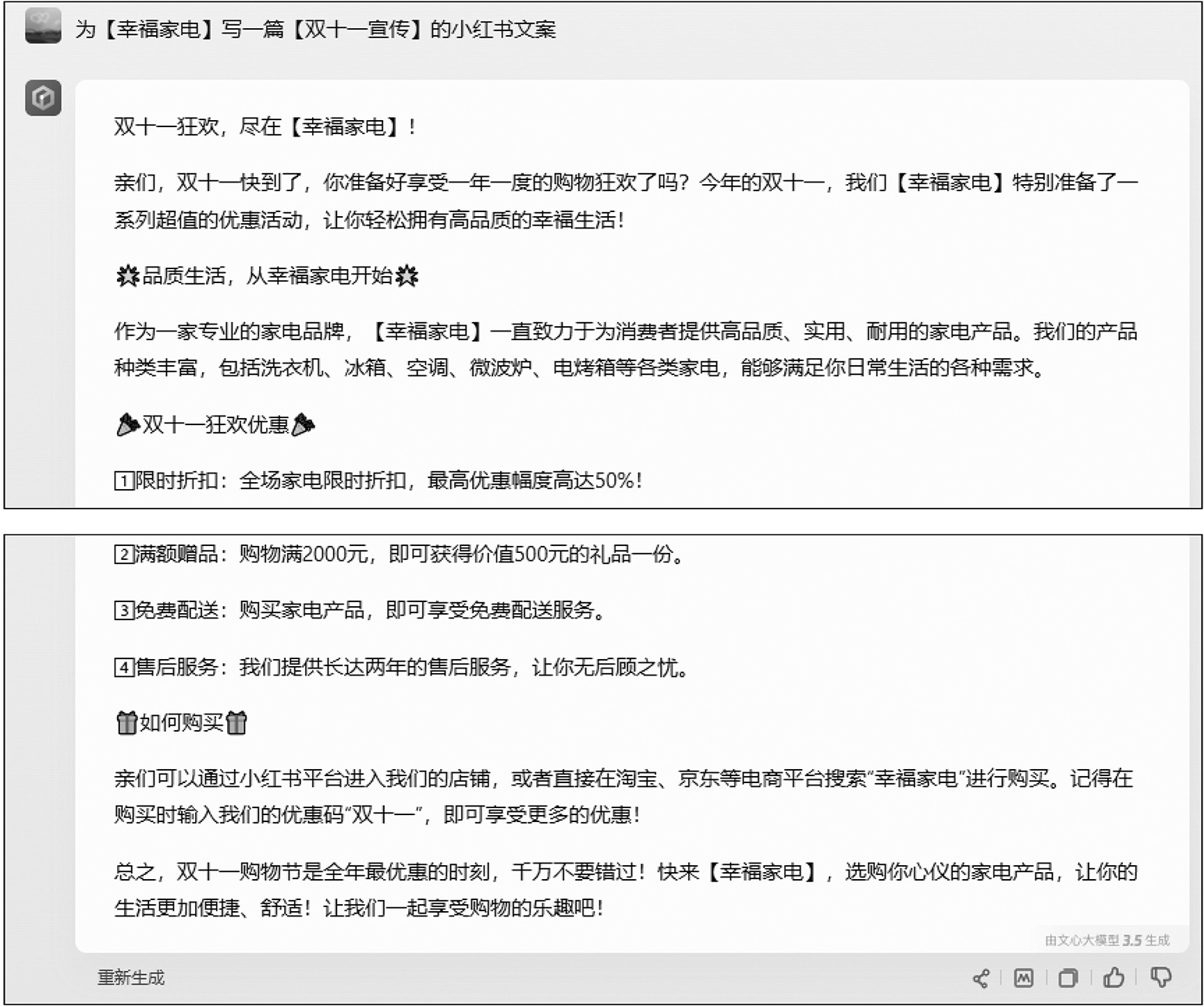Copy the response as Markdown
Viewport: 1204px width, 1007px height.
[x=1023, y=978]
